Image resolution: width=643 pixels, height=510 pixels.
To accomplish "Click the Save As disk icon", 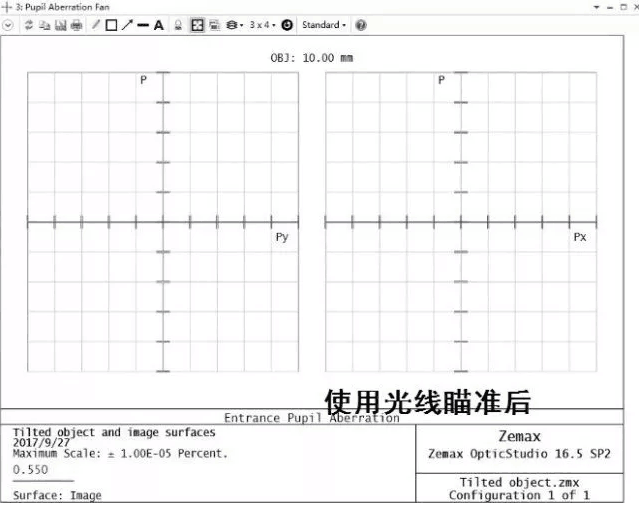I will pyautogui.click(x=60, y=25).
